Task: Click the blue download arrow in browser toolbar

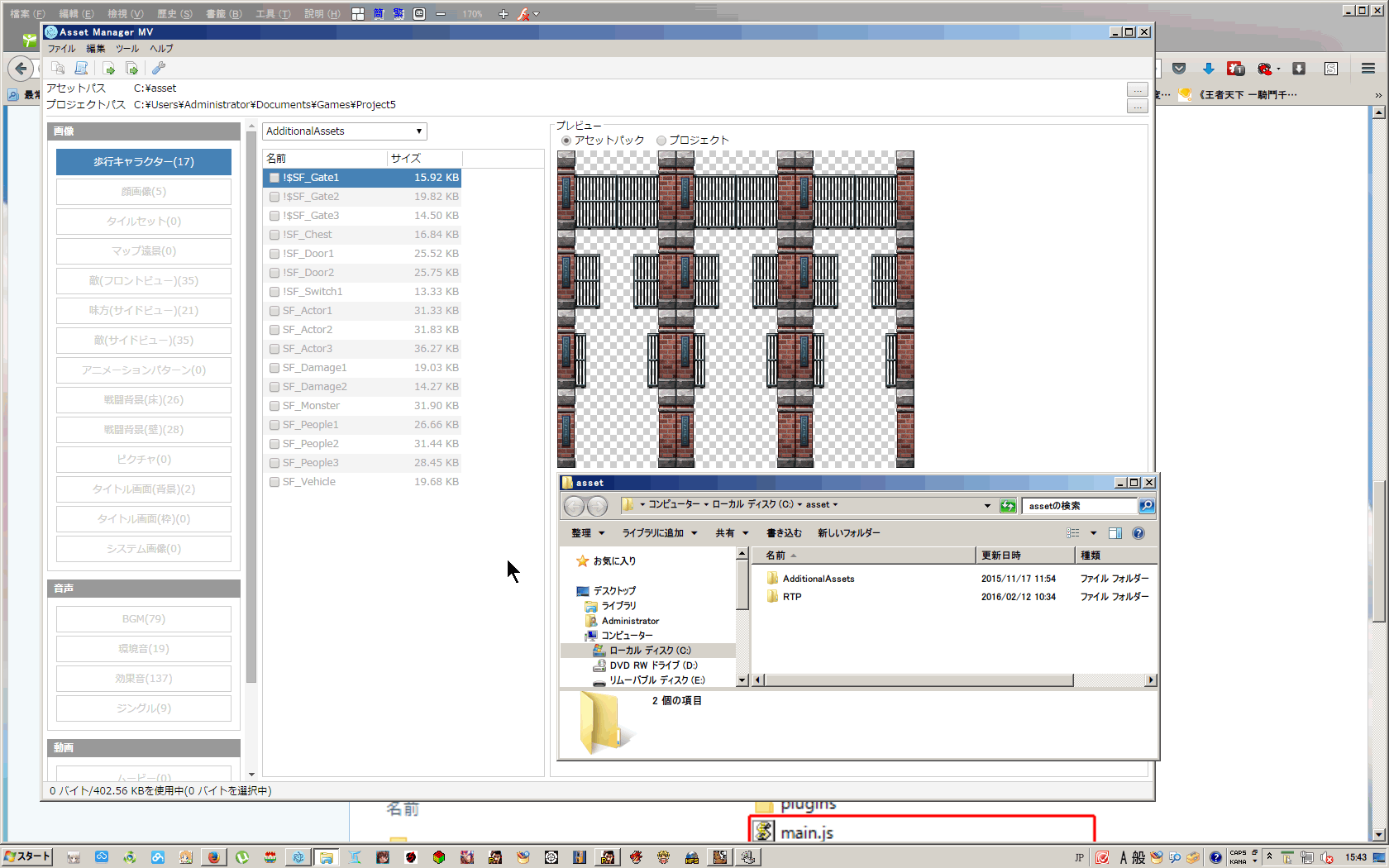Action: coord(1208,69)
